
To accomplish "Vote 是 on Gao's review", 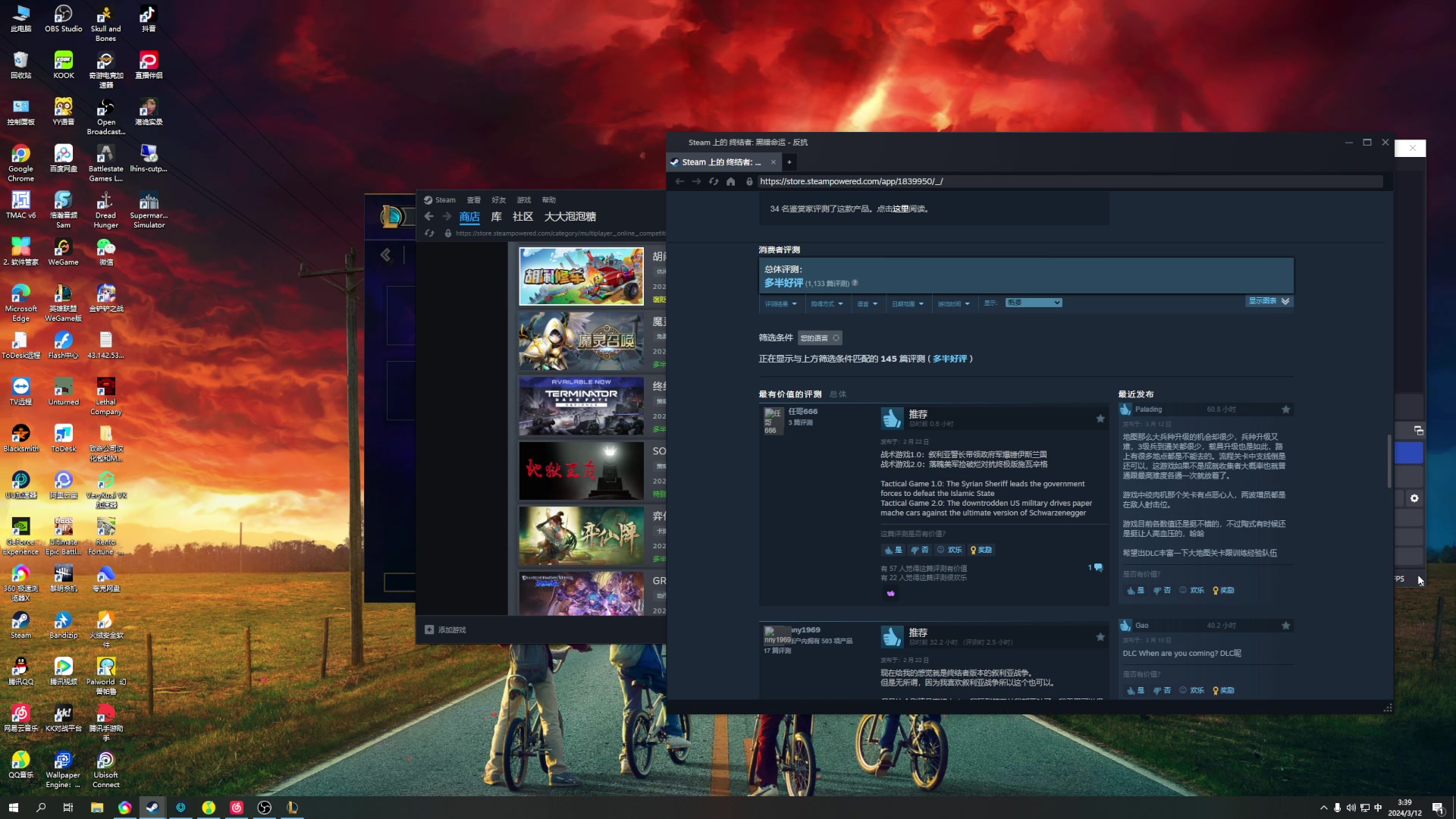I will click(x=1135, y=690).
